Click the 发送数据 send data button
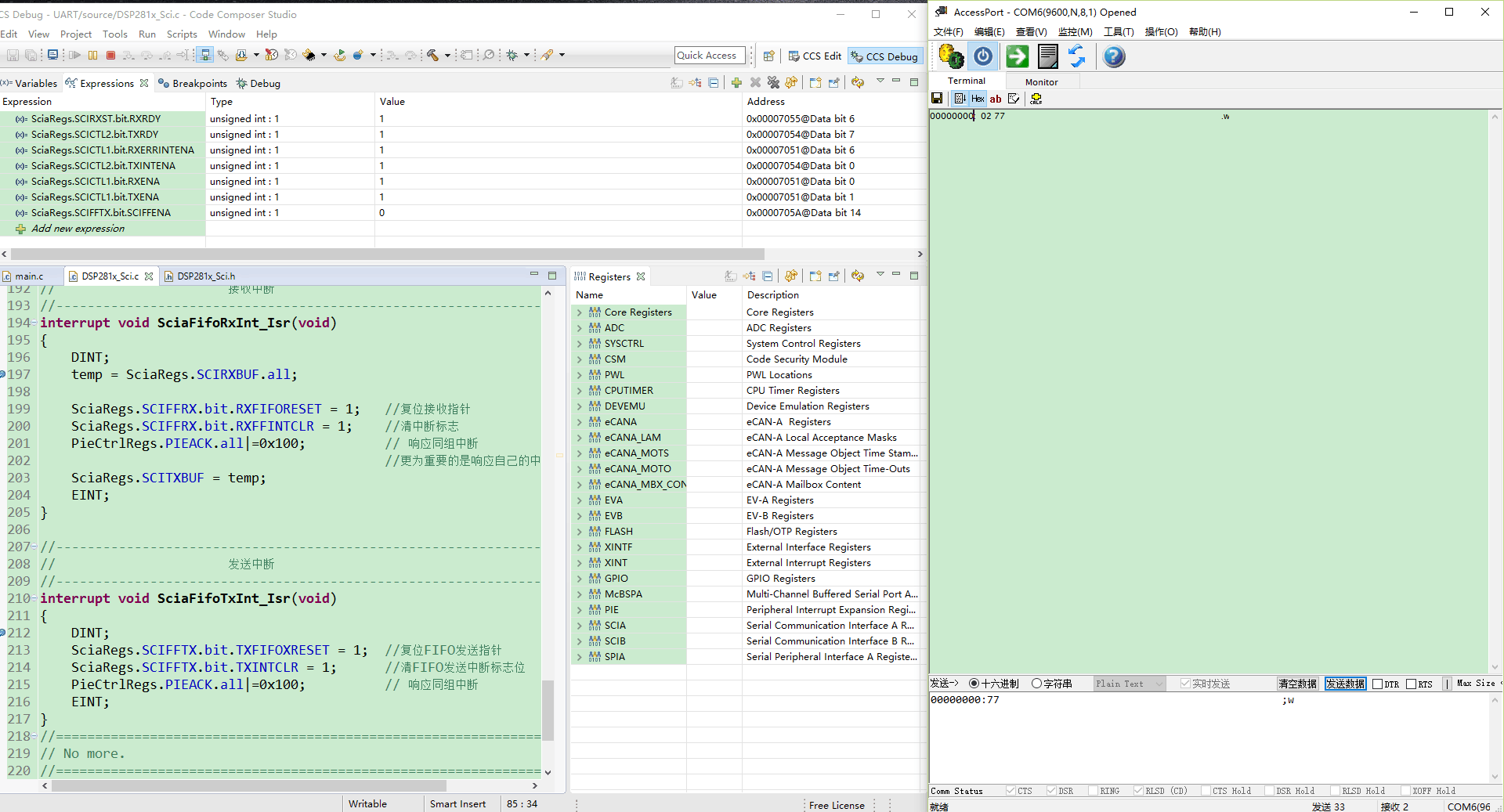Viewport: 1504px width, 812px height. (1345, 684)
